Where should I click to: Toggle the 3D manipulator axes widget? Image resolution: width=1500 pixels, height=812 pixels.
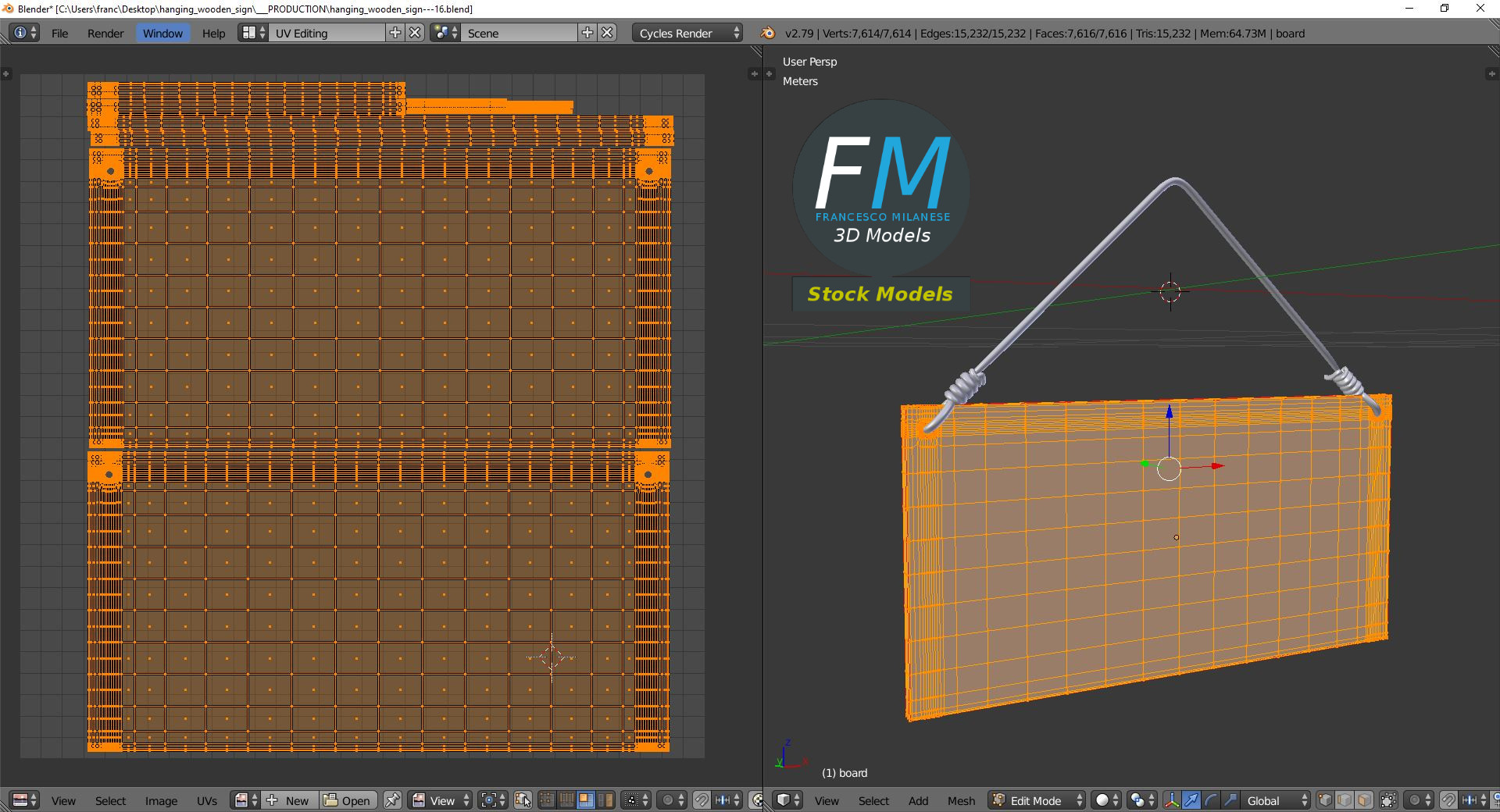[1172, 800]
